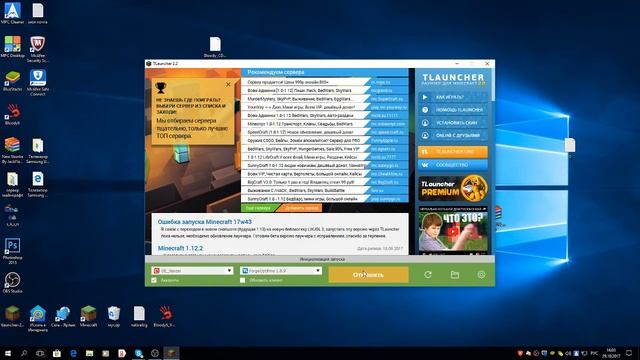The width and height of the screenshot is (640, 360).
Task: Play the ЧТО ЭТО? video thumbnail
Action: point(452,231)
